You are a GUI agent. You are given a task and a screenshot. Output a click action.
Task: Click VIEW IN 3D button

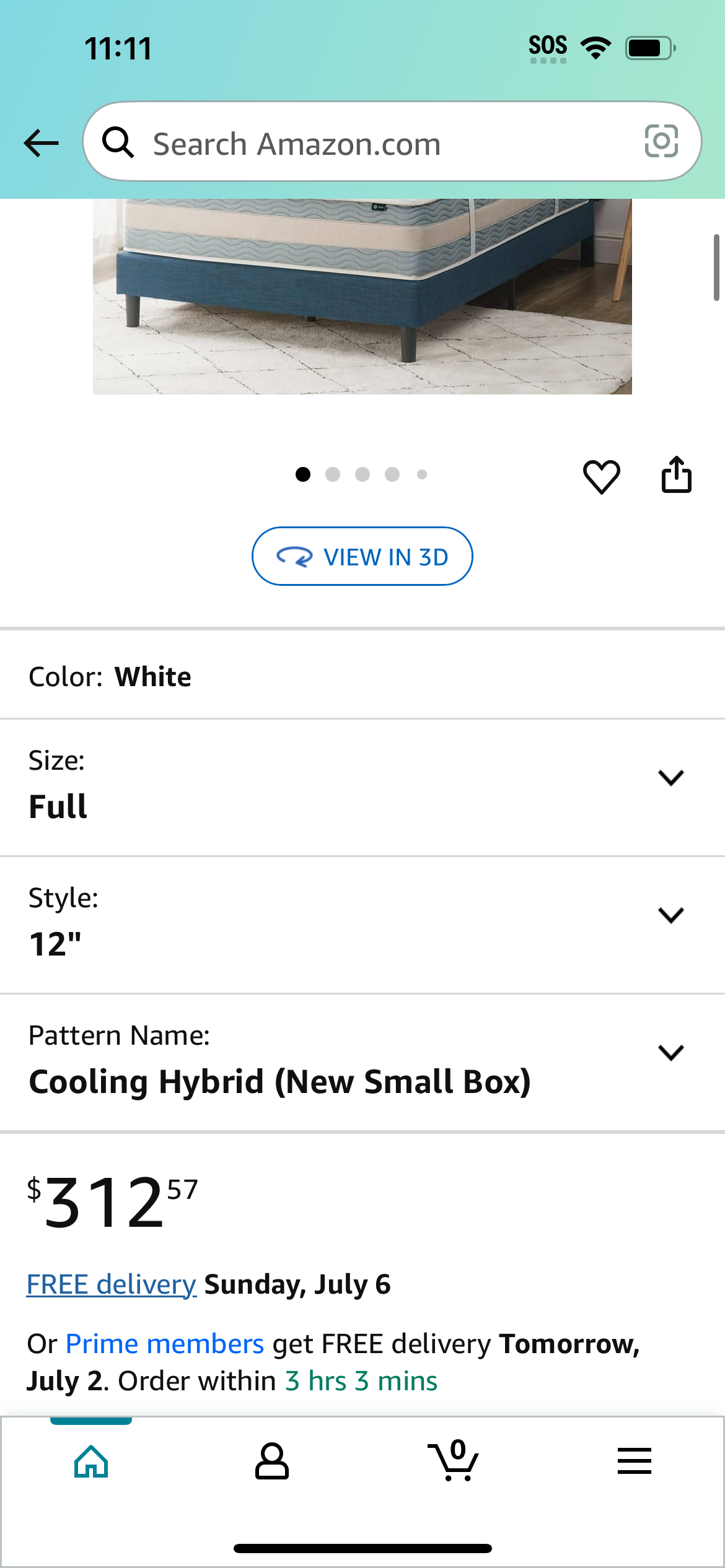click(x=362, y=556)
